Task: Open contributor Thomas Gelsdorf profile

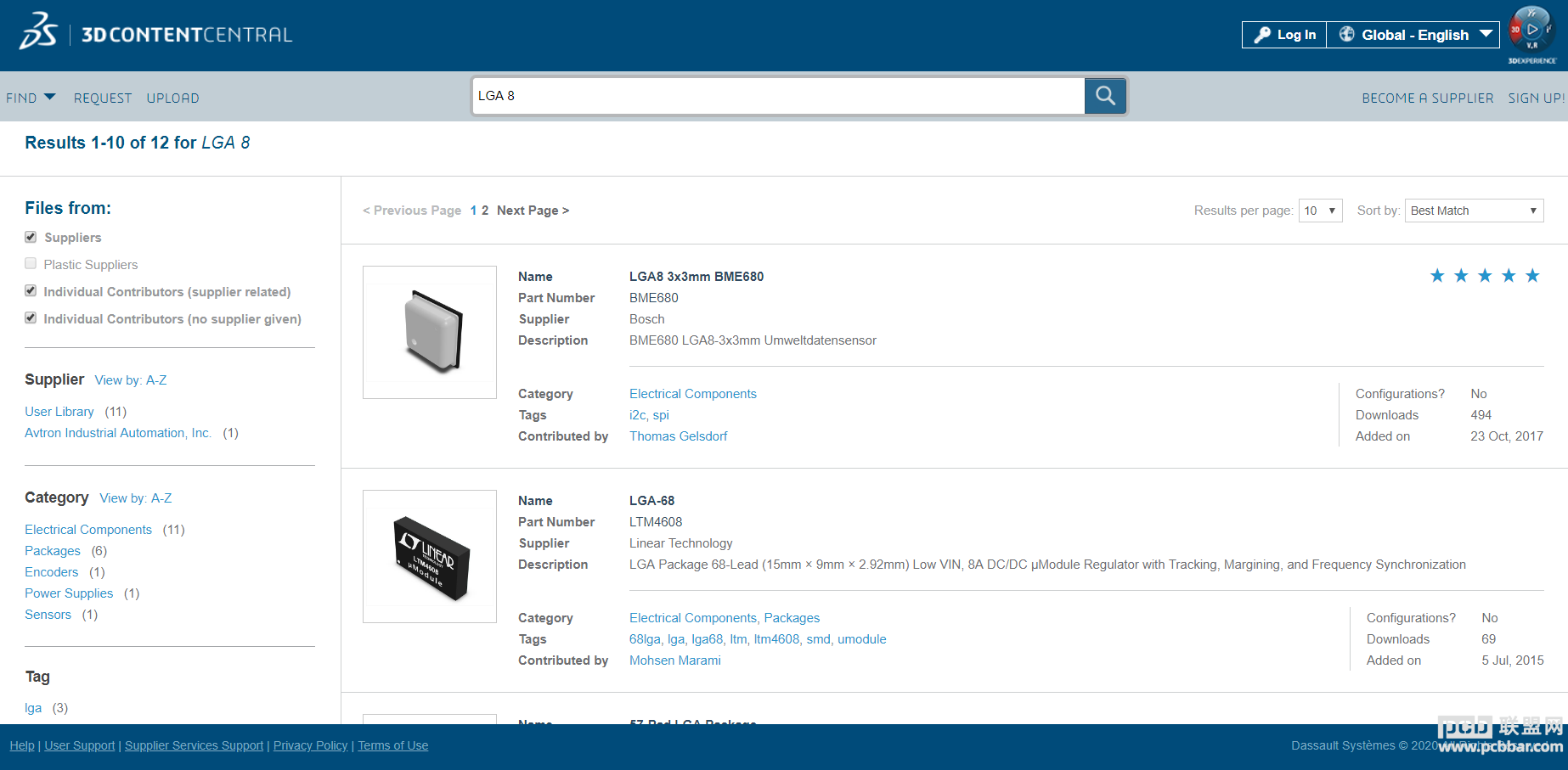Action: (679, 436)
